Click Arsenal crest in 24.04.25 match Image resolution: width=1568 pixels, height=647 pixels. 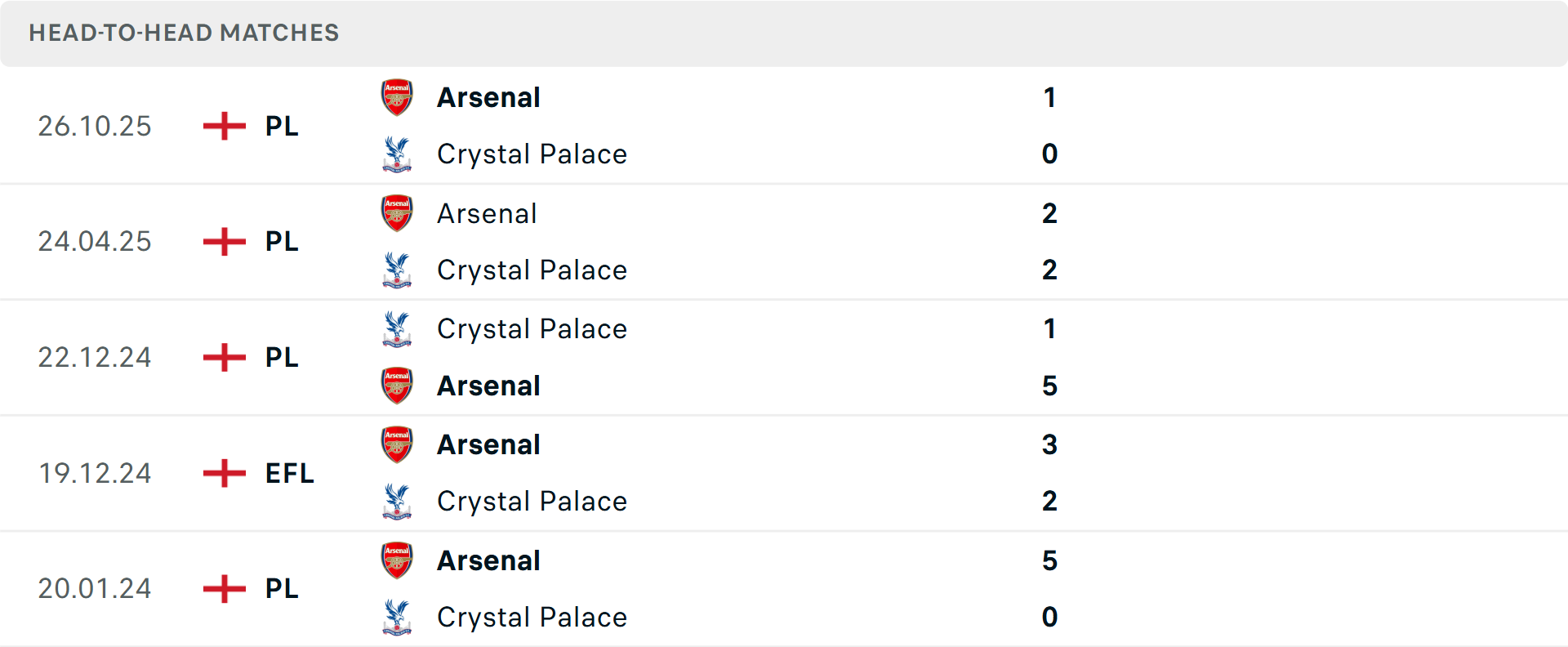(x=397, y=213)
